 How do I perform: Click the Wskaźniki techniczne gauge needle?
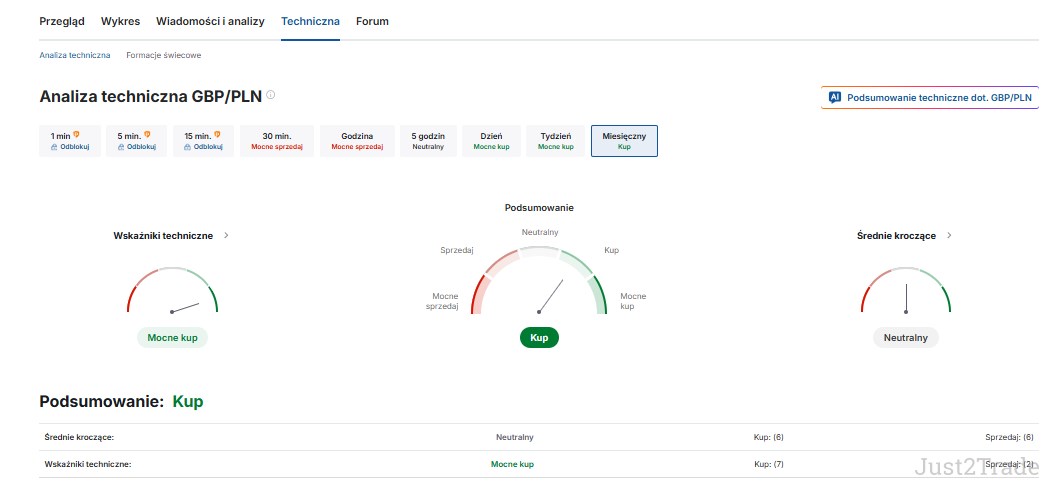click(x=186, y=307)
